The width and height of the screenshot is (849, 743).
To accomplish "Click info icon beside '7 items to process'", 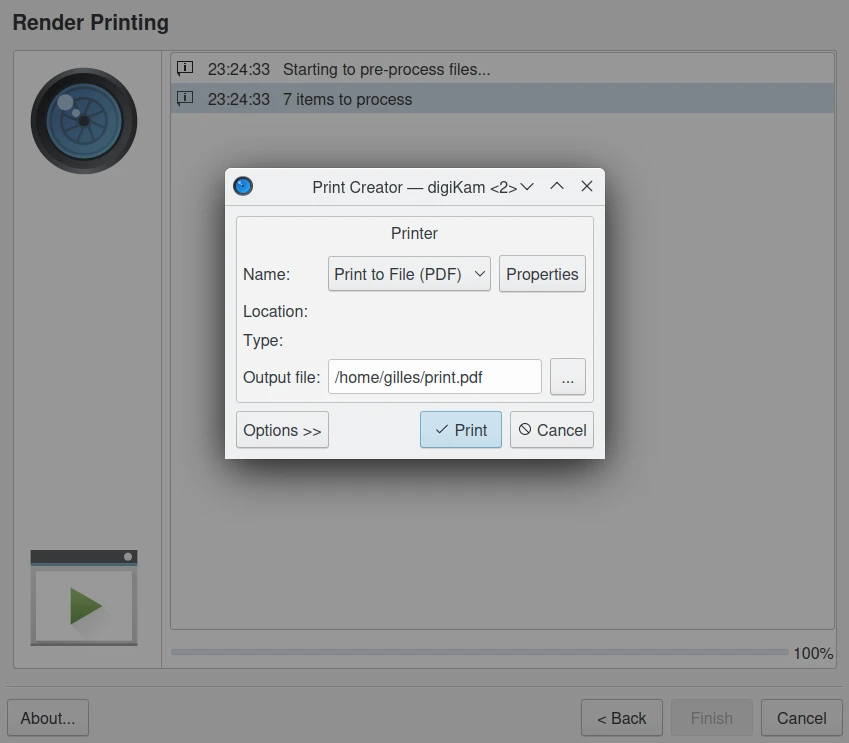I will [x=185, y=99].
